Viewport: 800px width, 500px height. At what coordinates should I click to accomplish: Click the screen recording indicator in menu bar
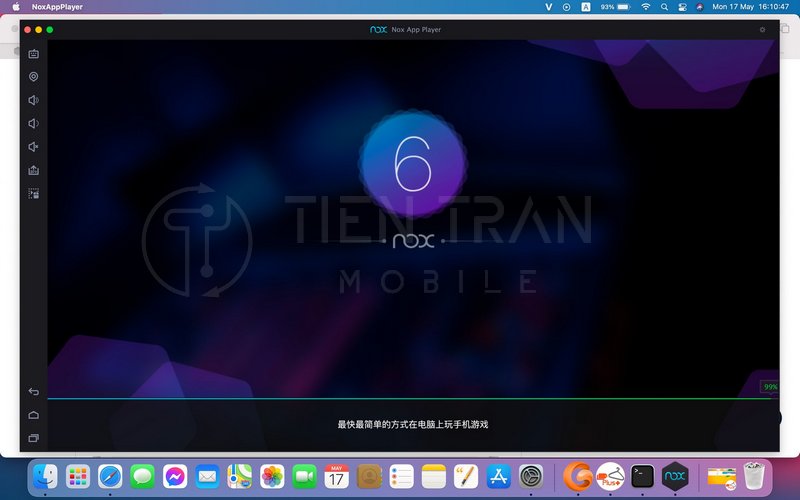coord(566,7)
